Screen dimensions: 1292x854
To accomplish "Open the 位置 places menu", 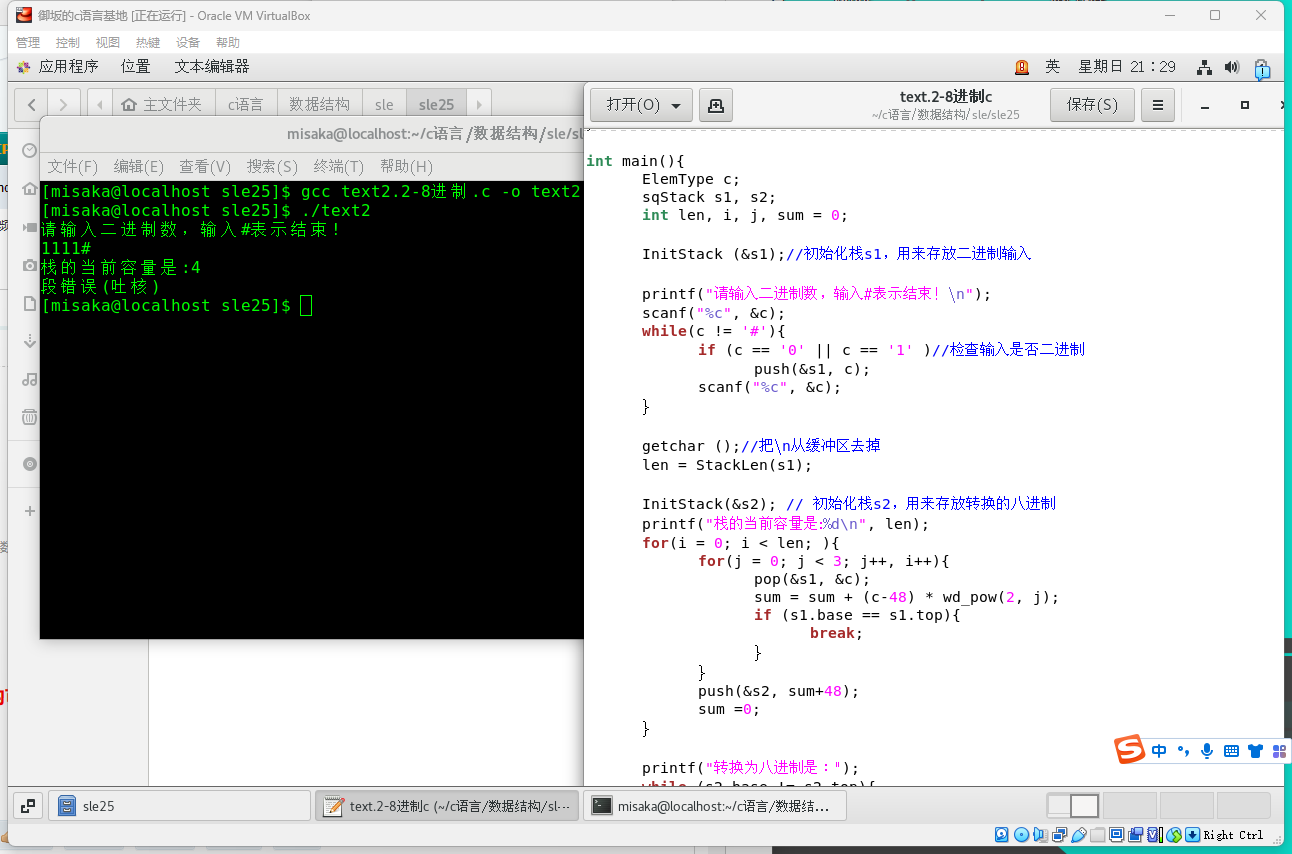I will pyautogui.click(x=136, y=67).
